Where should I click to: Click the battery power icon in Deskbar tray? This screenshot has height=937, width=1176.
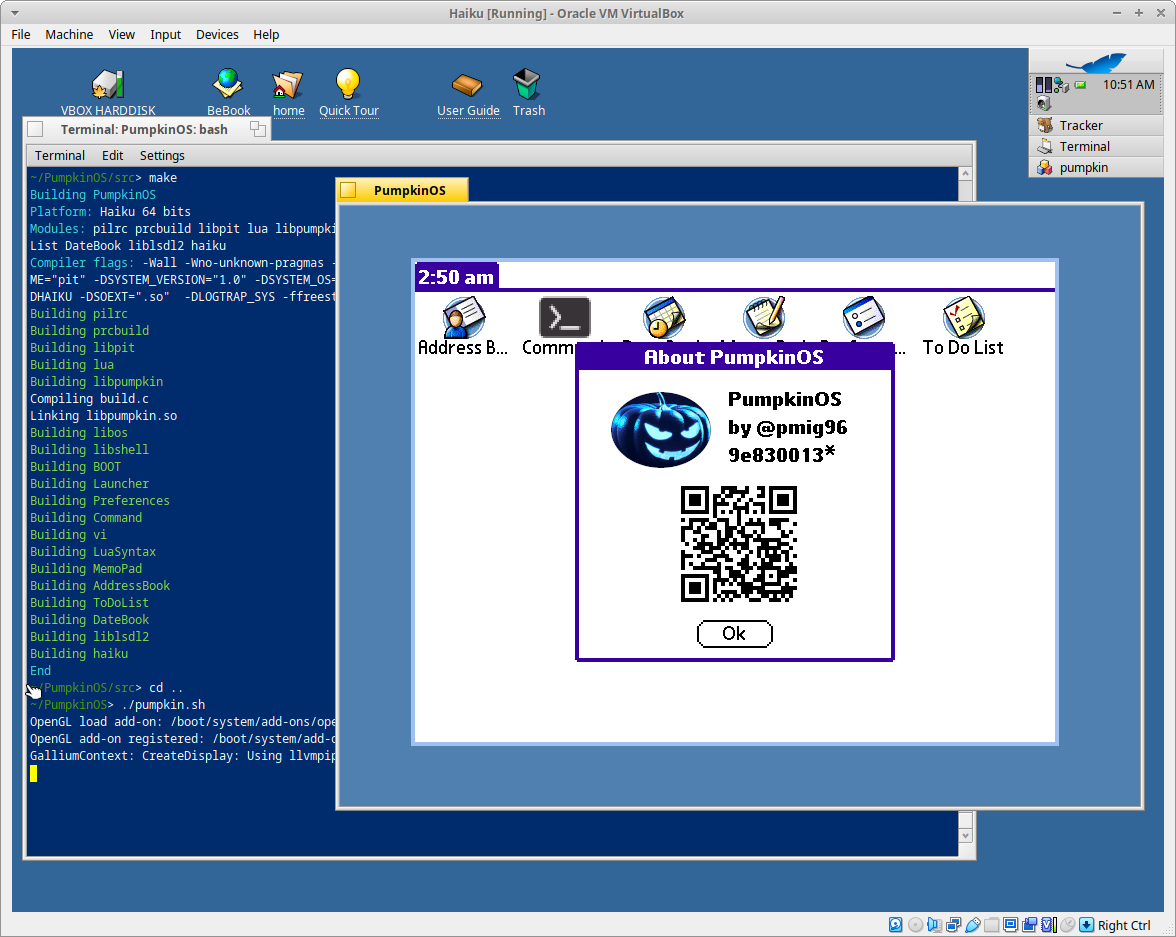(x=1080, y=85)
